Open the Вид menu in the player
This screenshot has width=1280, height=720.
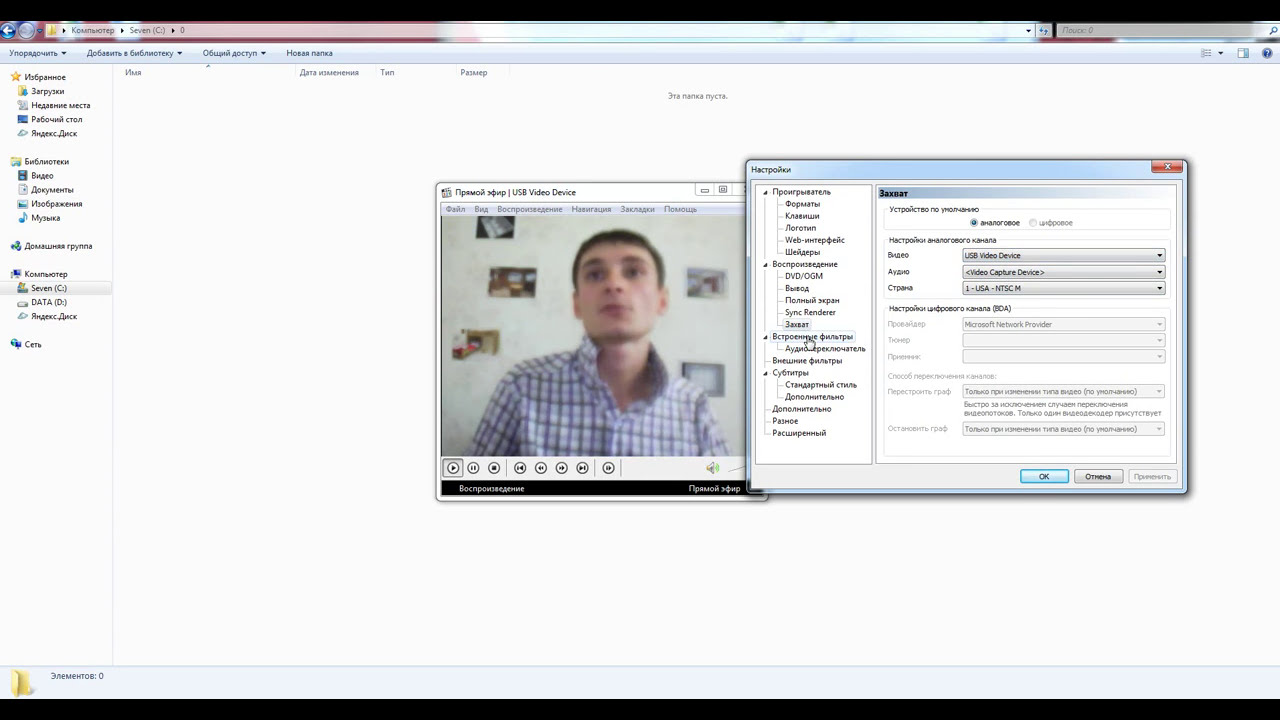[x=481, y=209]
